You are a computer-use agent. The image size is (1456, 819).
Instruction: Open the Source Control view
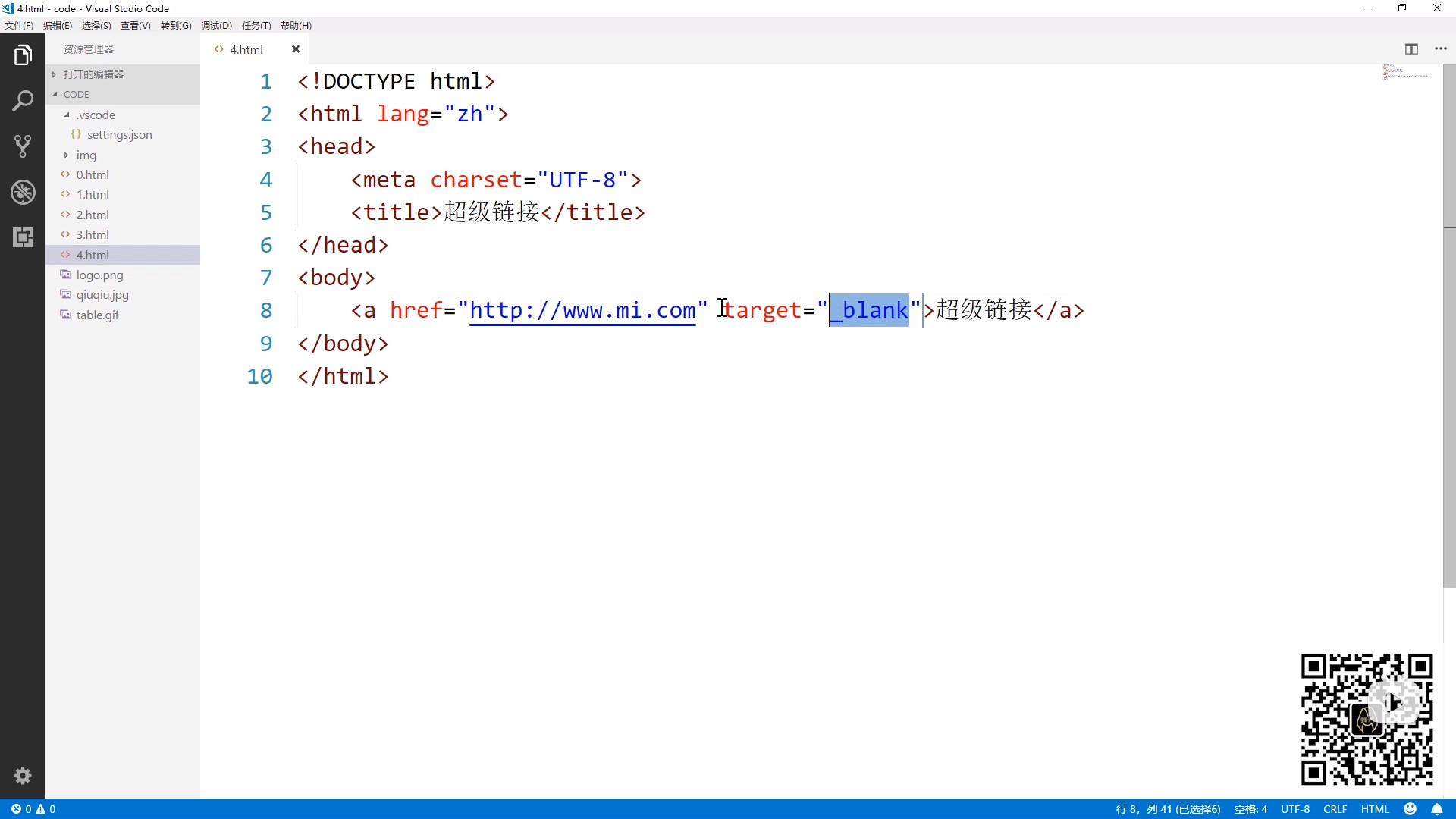click(23, 146)
